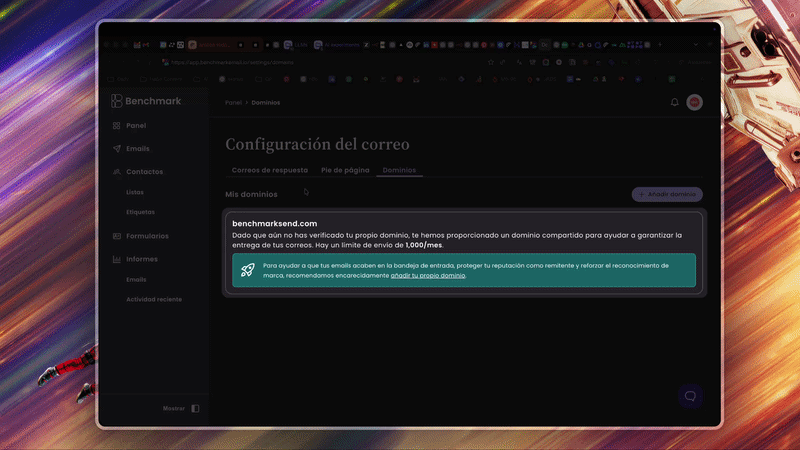
Task: Expand the browser tab list chevron
Action: click(695, 45)
